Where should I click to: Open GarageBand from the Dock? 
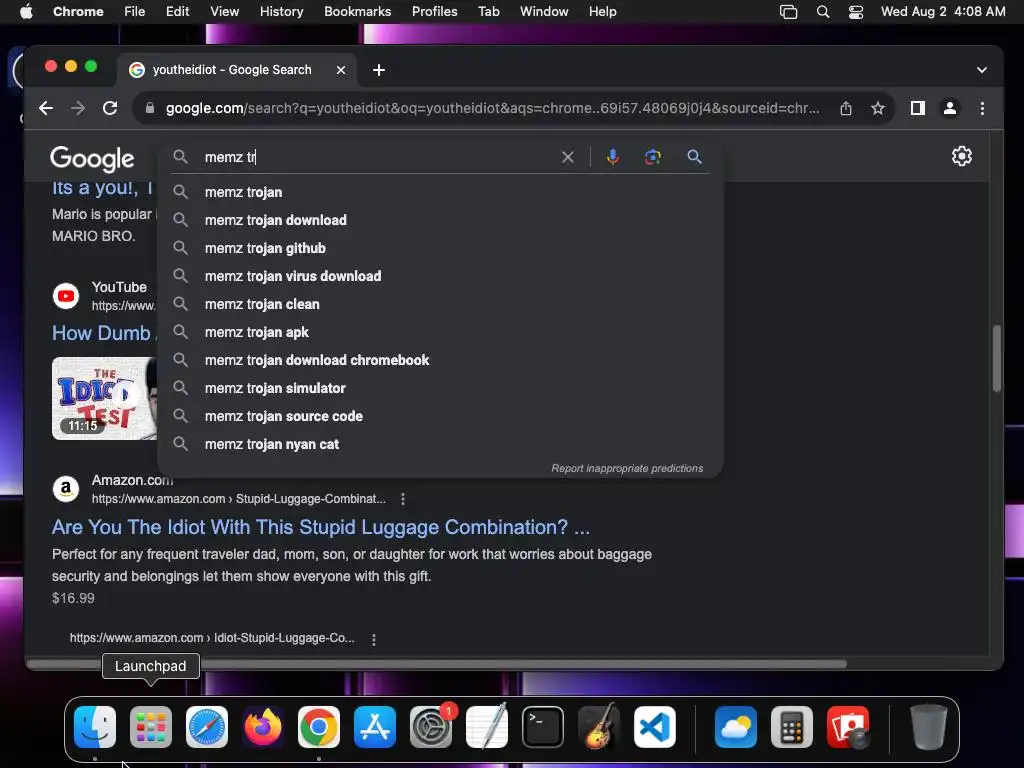(x=599, y=727)
